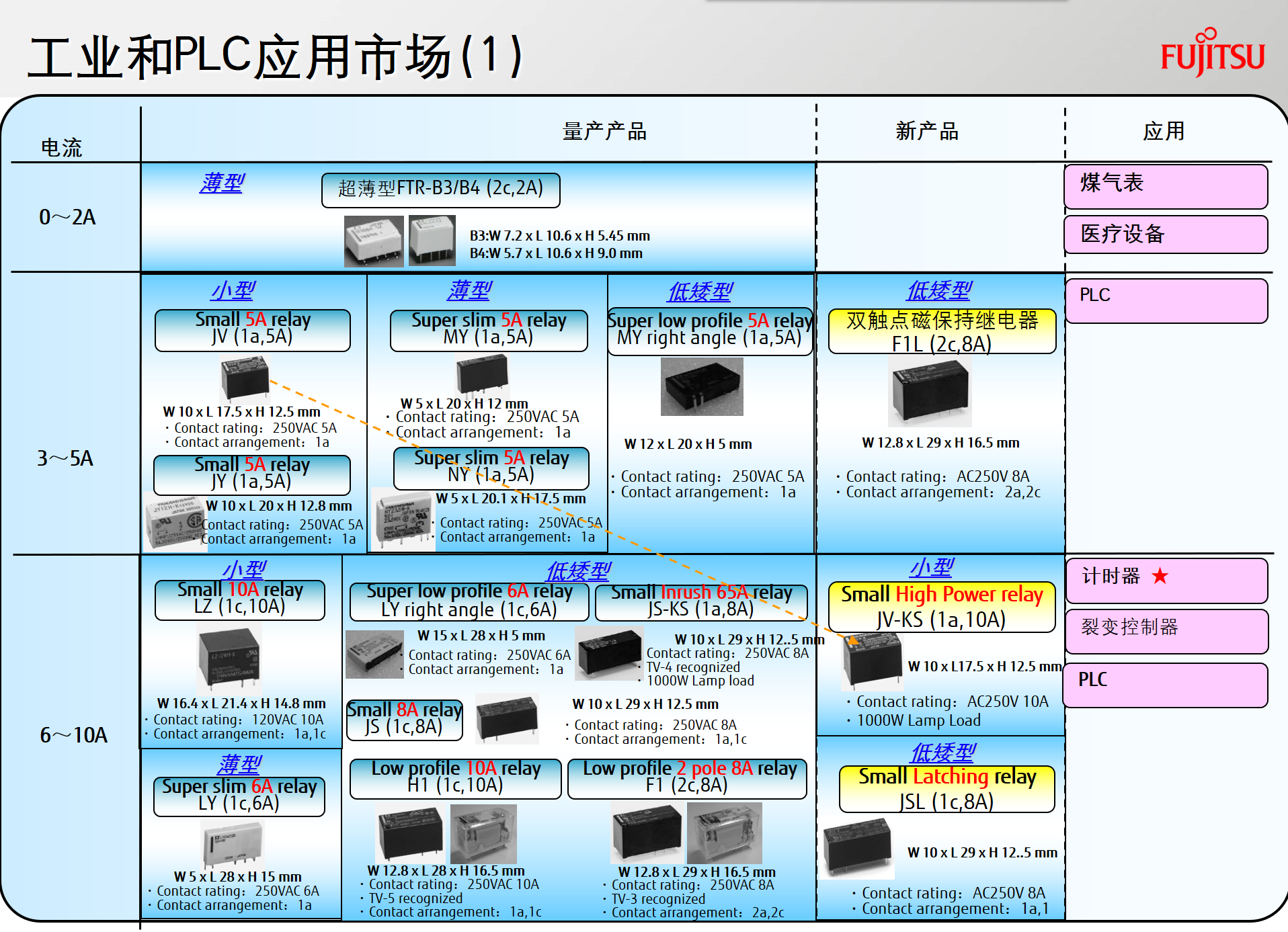
Task: Click the LZ relay product photo
Action: coord(229,659)
